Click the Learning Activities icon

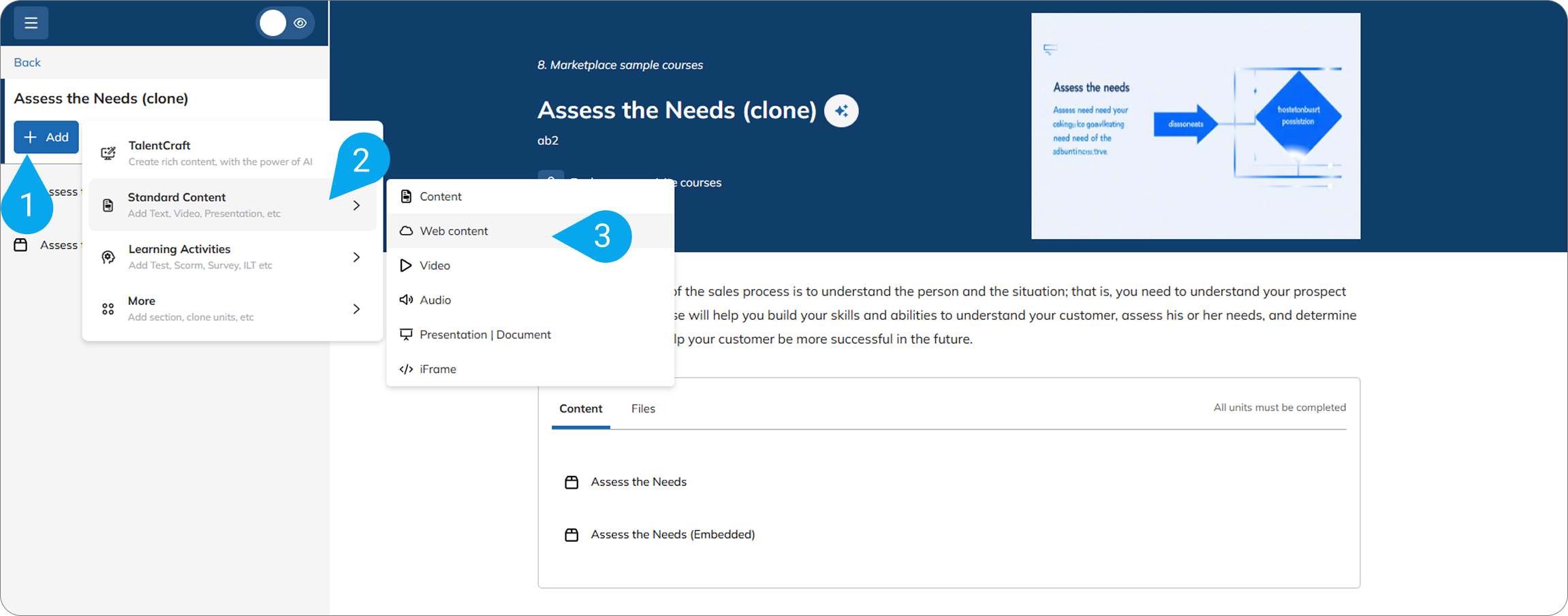click(x=108, y=257)
